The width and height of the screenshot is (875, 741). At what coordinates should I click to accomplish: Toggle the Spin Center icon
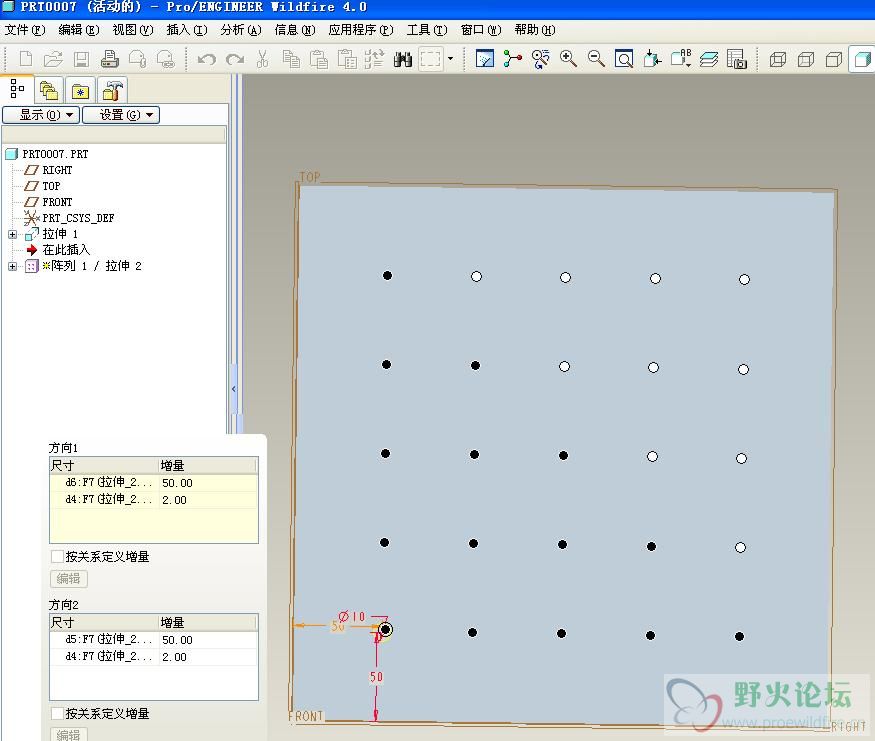point(512,59)
